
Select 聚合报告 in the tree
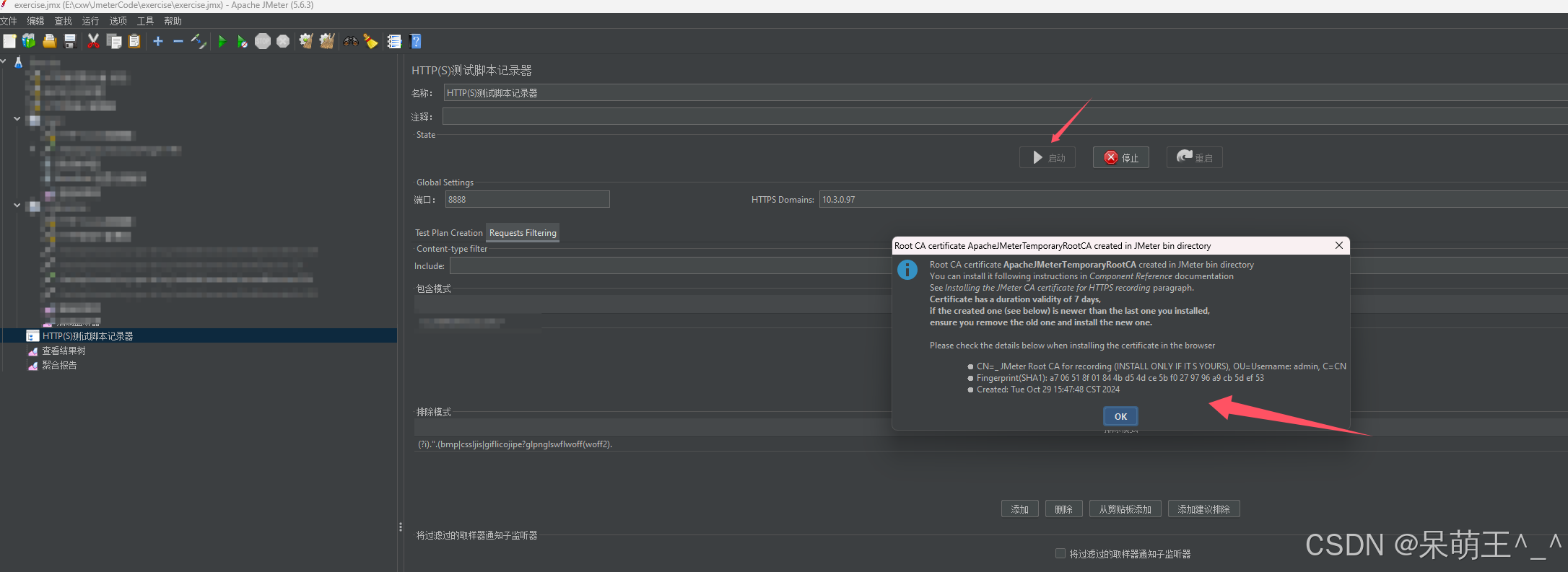[x=59, y=365]
